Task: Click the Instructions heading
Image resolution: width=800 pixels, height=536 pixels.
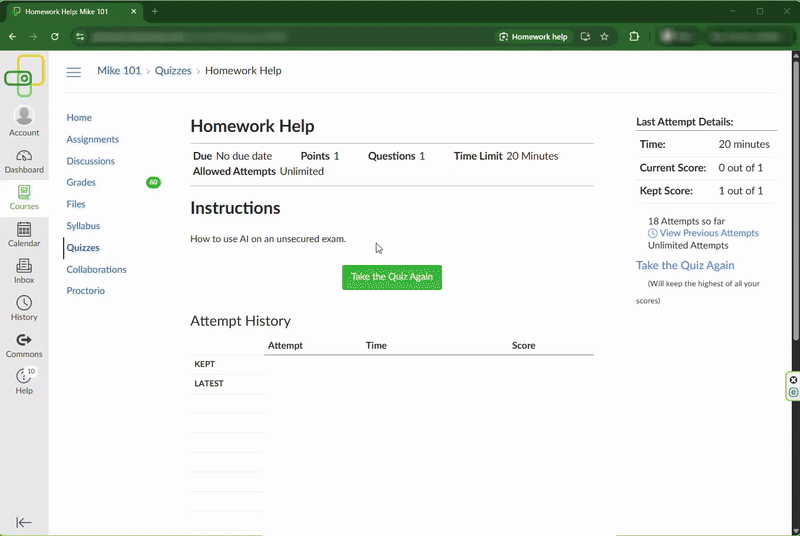Action: (x=235, y=208)
